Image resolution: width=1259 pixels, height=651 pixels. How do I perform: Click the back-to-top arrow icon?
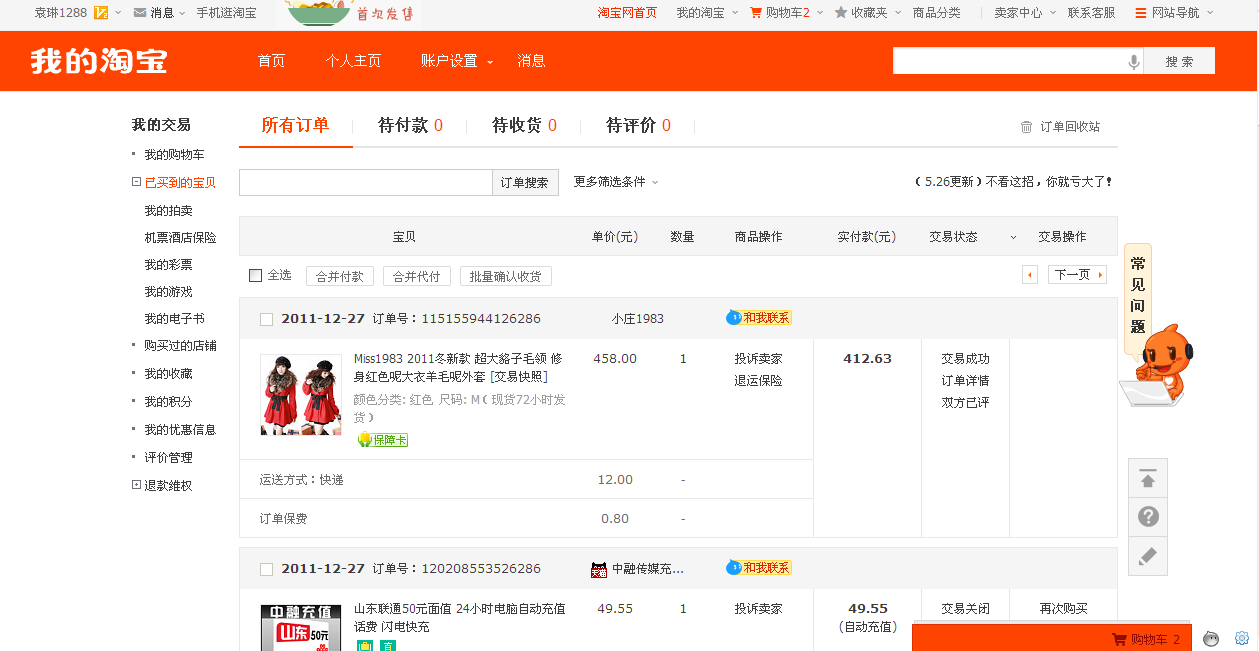coord(1148,479)
